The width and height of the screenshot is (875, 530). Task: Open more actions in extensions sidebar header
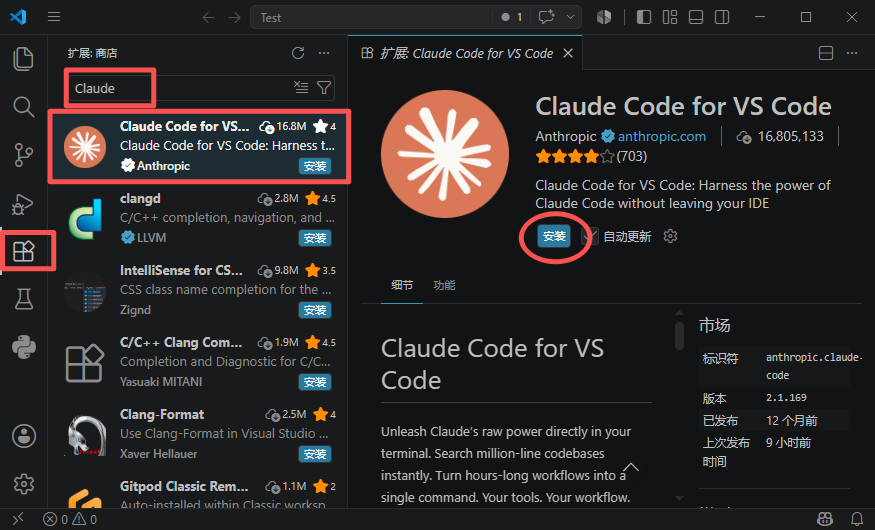pos(324,53)
